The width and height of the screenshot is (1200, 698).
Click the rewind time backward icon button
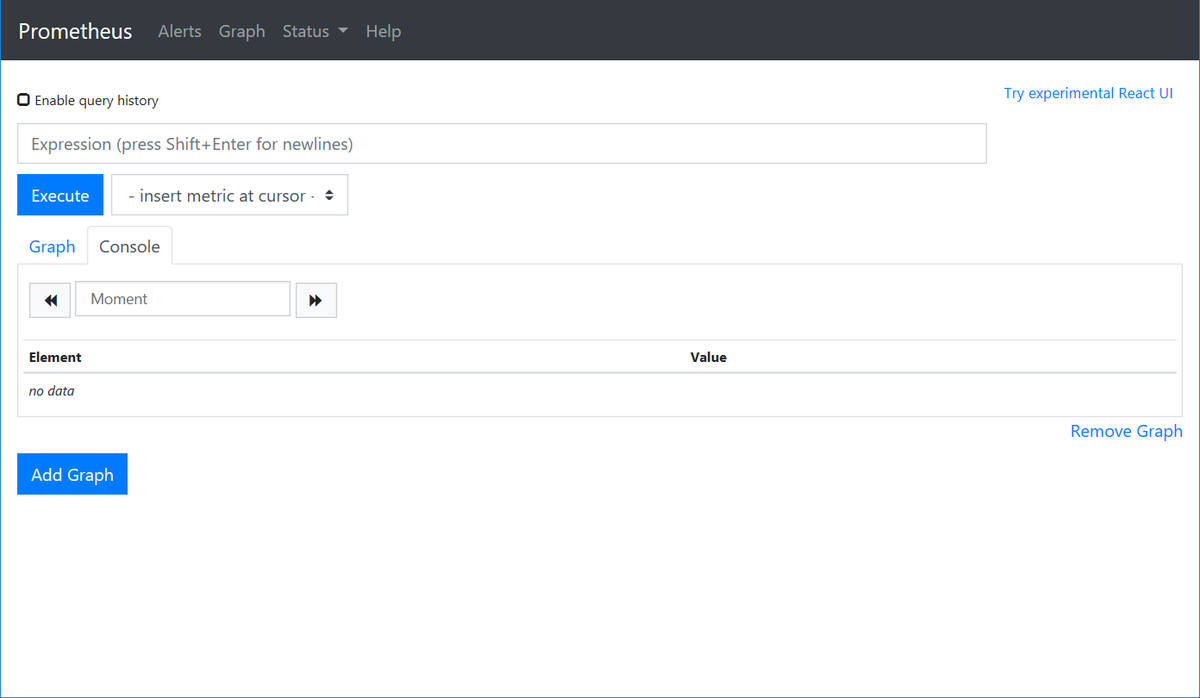tap(50, 300)
